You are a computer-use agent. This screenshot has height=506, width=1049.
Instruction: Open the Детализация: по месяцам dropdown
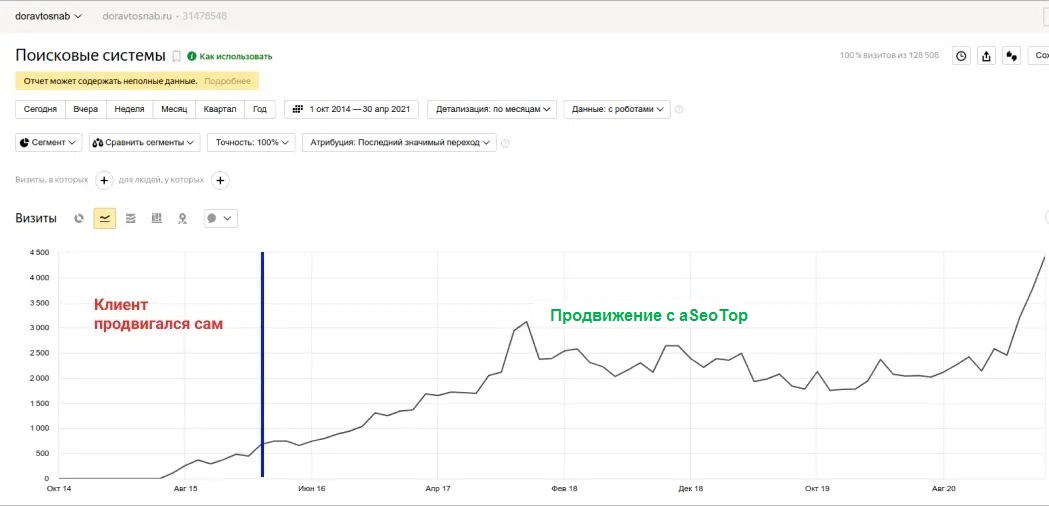492,109
